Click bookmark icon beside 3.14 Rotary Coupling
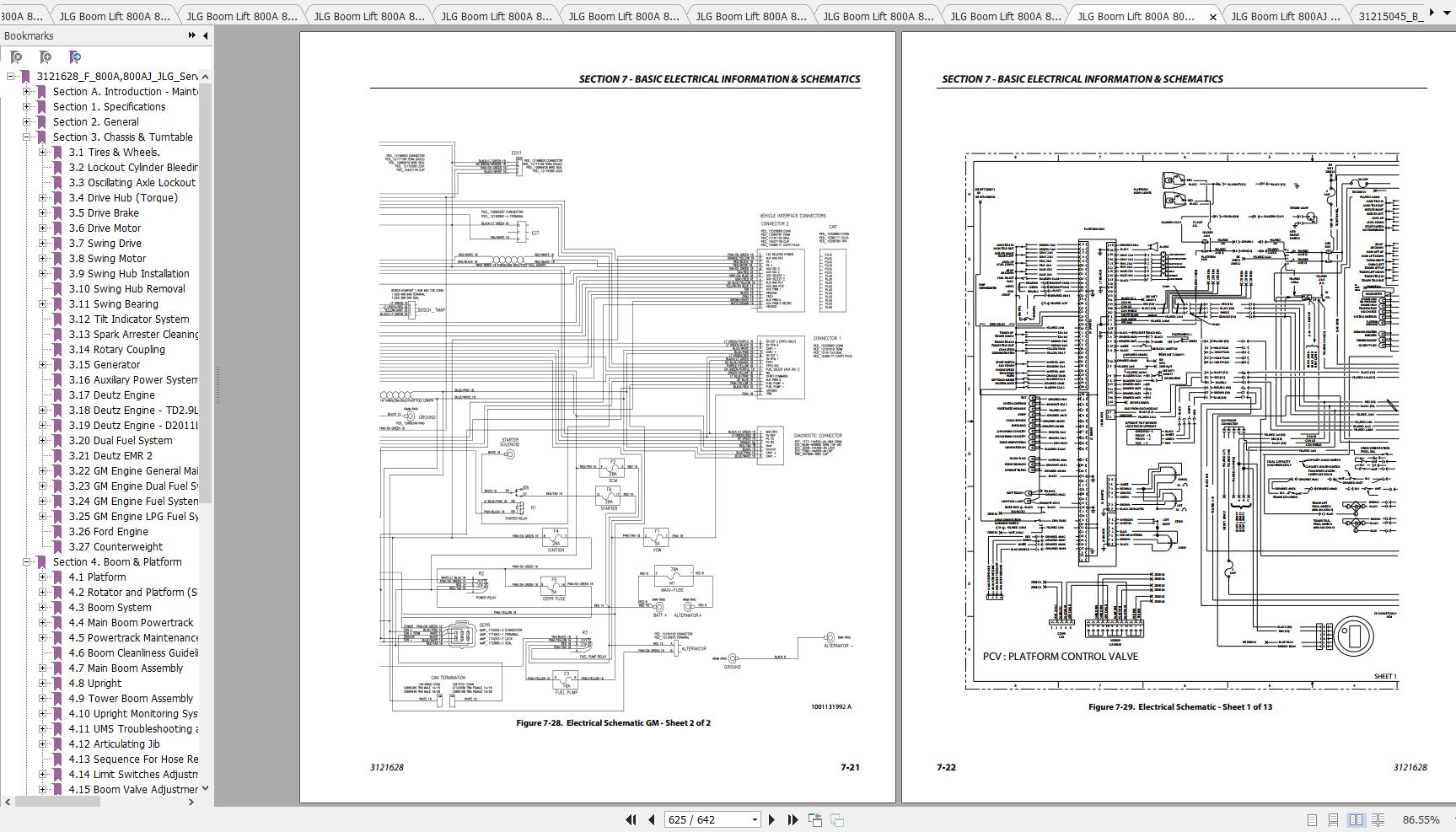This screenshot has height=832, width=1456. pos(57,350)
